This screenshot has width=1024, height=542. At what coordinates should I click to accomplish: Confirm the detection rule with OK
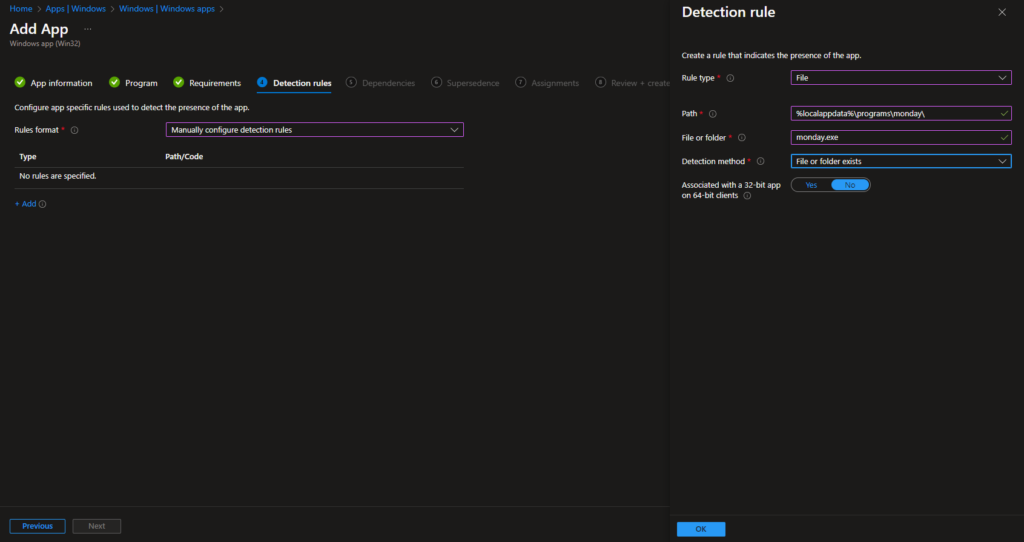click(x=701, y=529)
